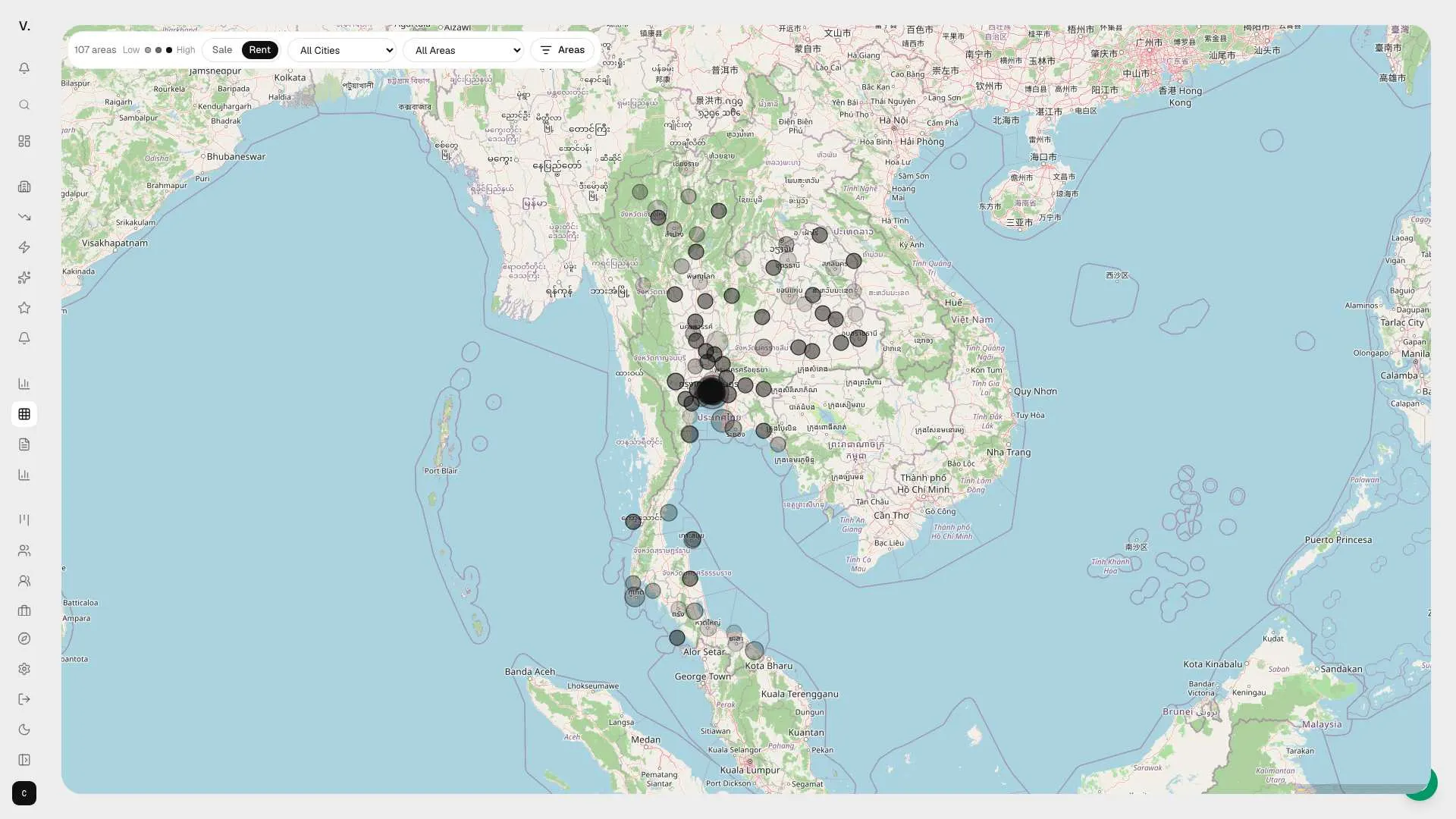Click the 107 areas count text

(96, 50)
